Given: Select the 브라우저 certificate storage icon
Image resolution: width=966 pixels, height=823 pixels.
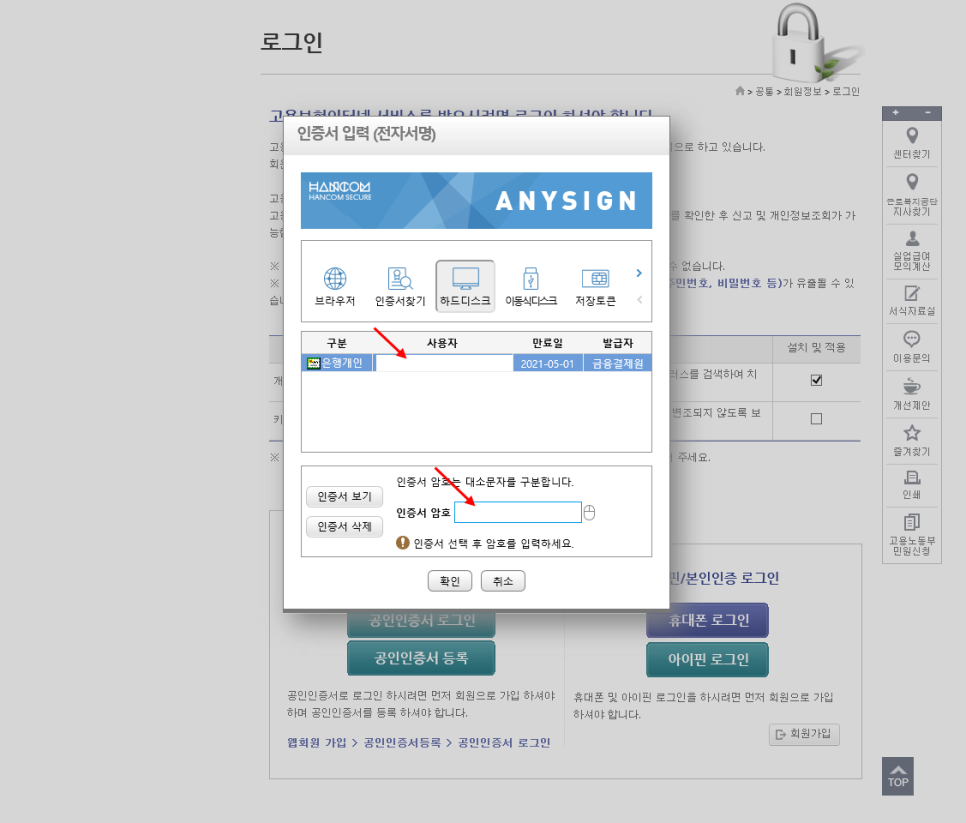Looking at the screenshot, I should tap(335, 286).
